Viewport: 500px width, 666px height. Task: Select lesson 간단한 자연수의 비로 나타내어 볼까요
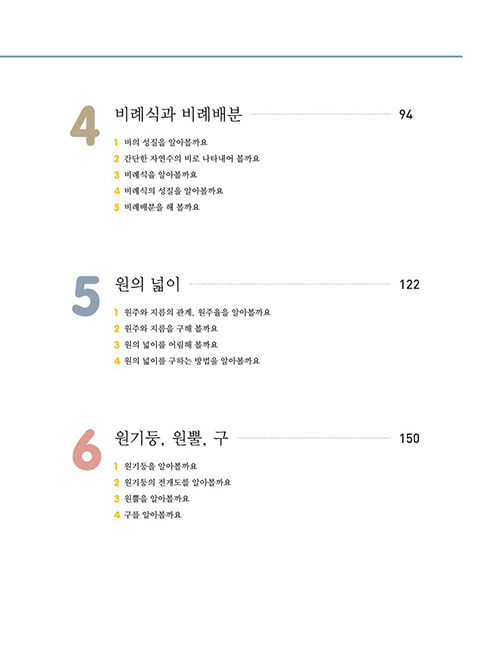point(192,158)
